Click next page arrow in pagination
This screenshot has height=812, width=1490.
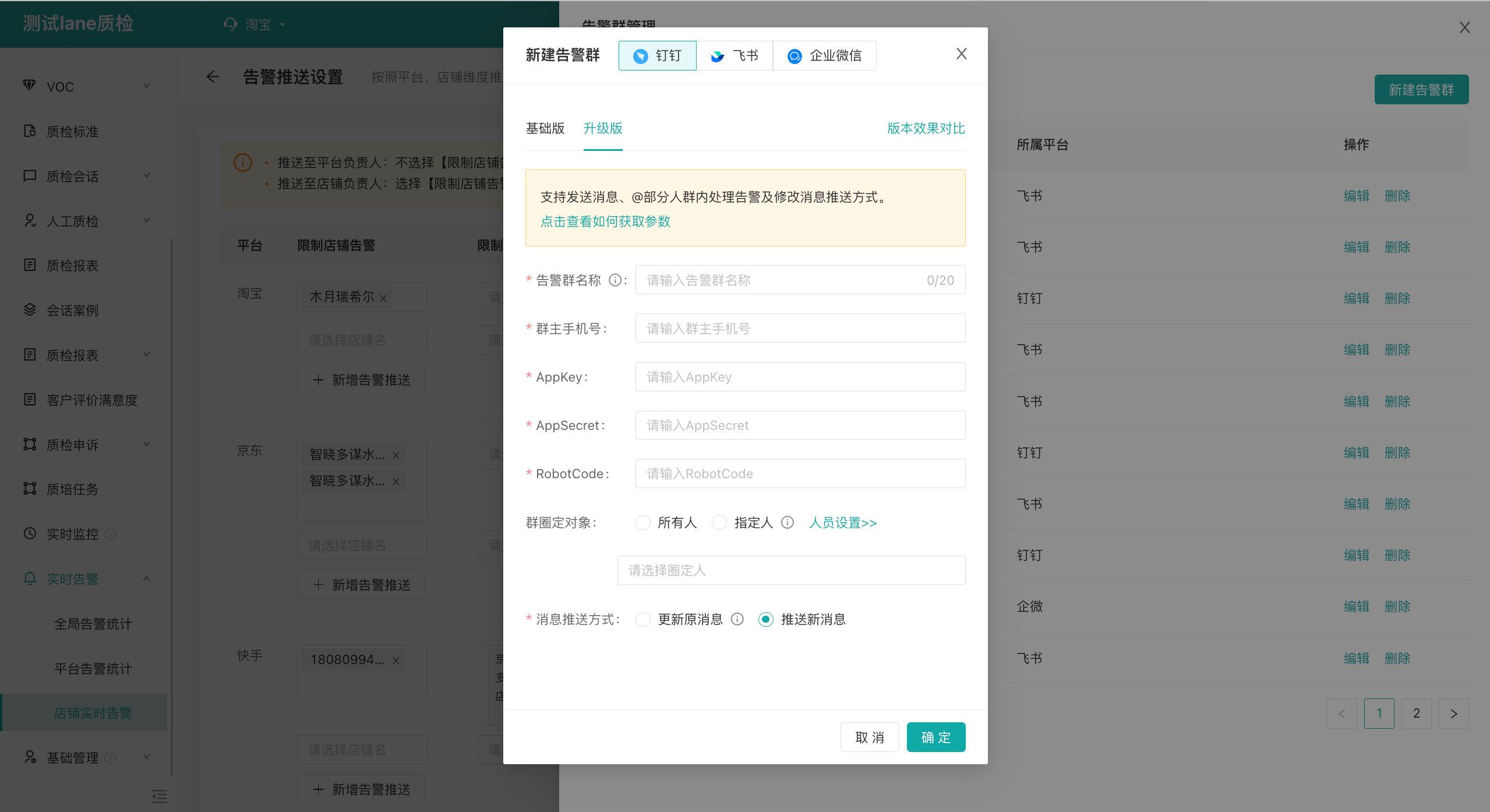[1454, 714]
